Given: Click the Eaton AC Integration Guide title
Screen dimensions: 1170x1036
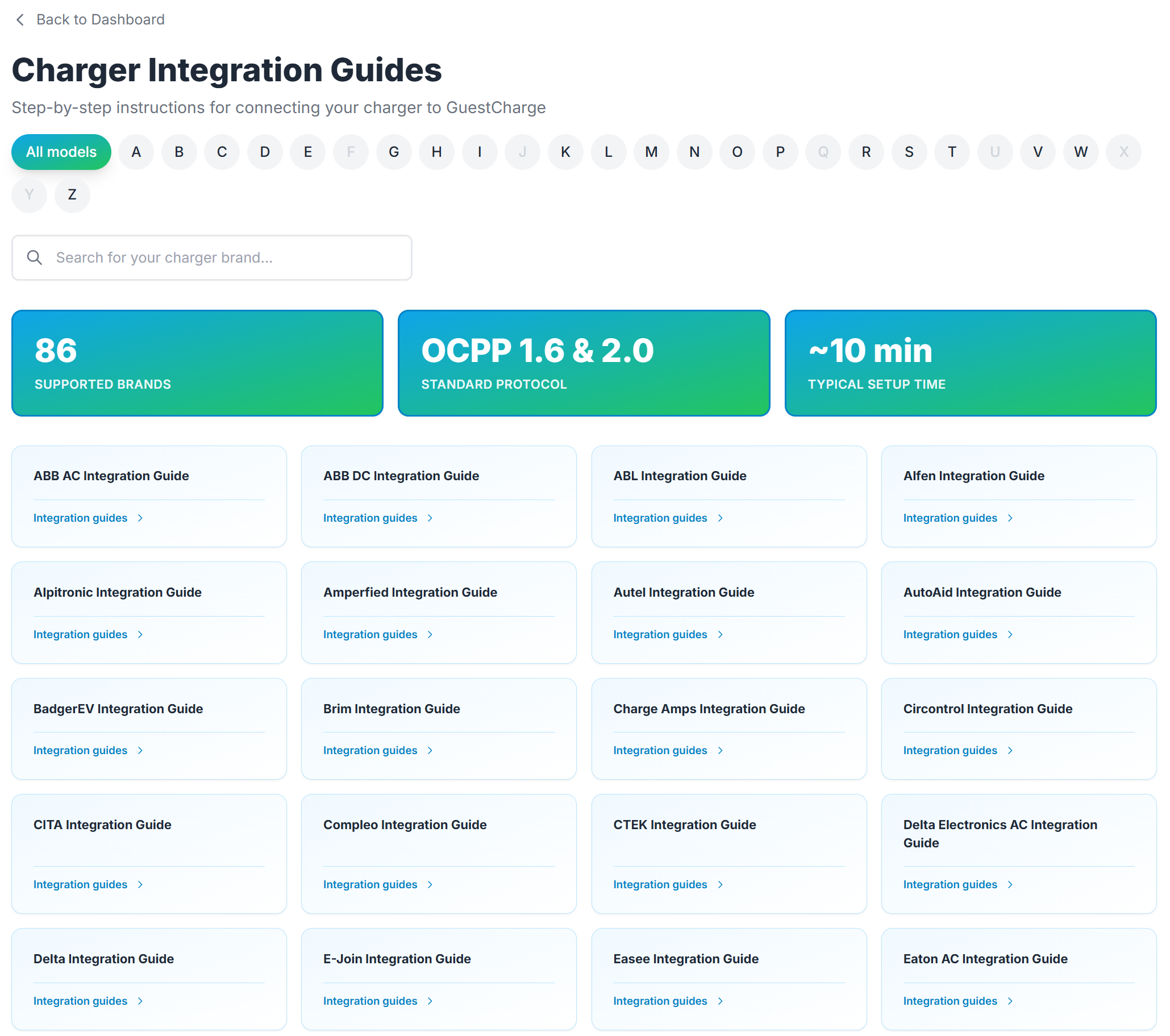Looking at the screenshot, I should point(986,959).
